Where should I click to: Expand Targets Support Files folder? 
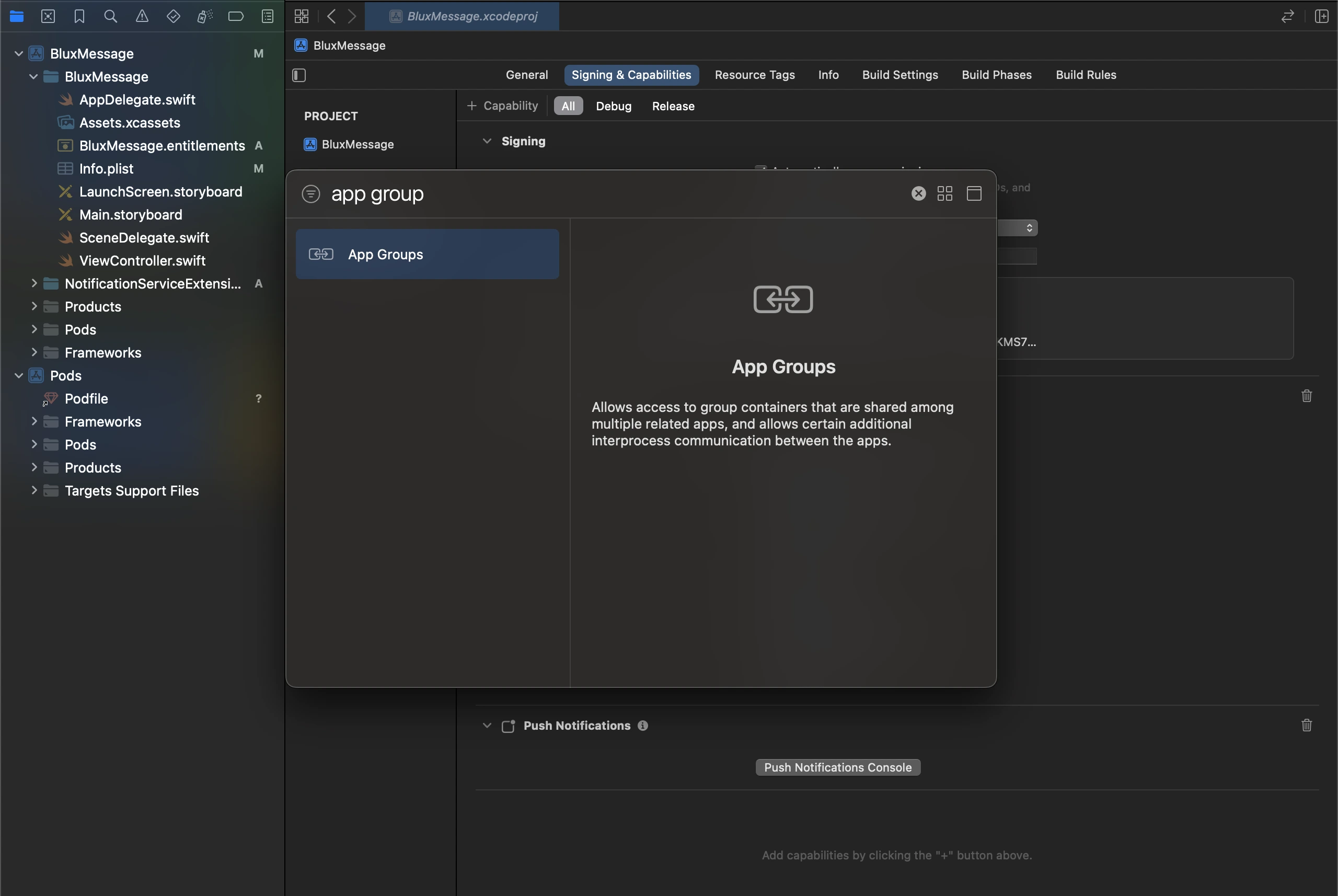tap(33, 490)
